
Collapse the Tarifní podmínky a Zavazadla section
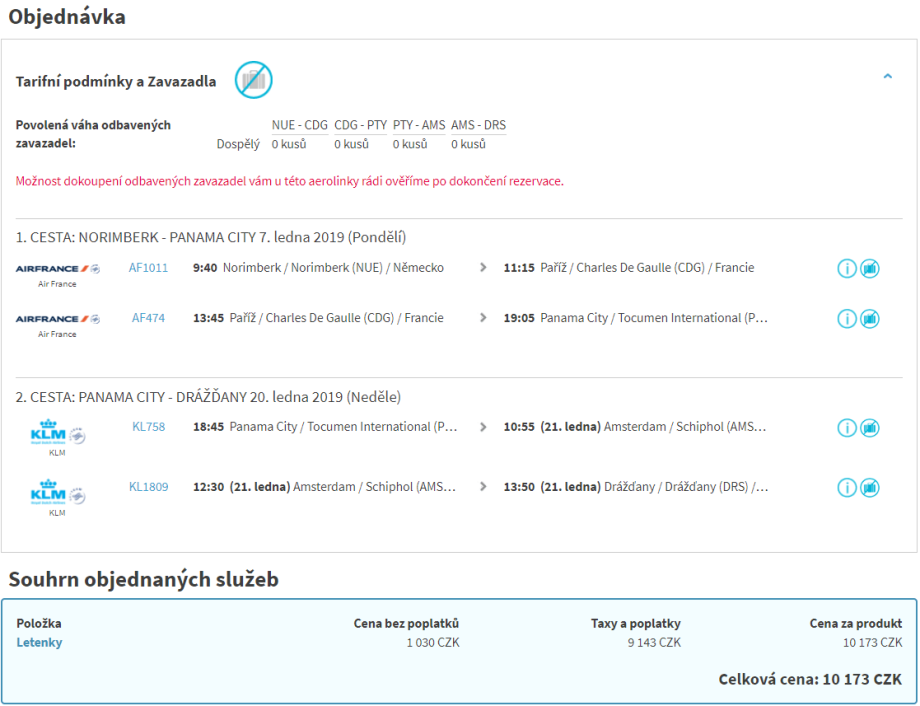click(887, 76)
